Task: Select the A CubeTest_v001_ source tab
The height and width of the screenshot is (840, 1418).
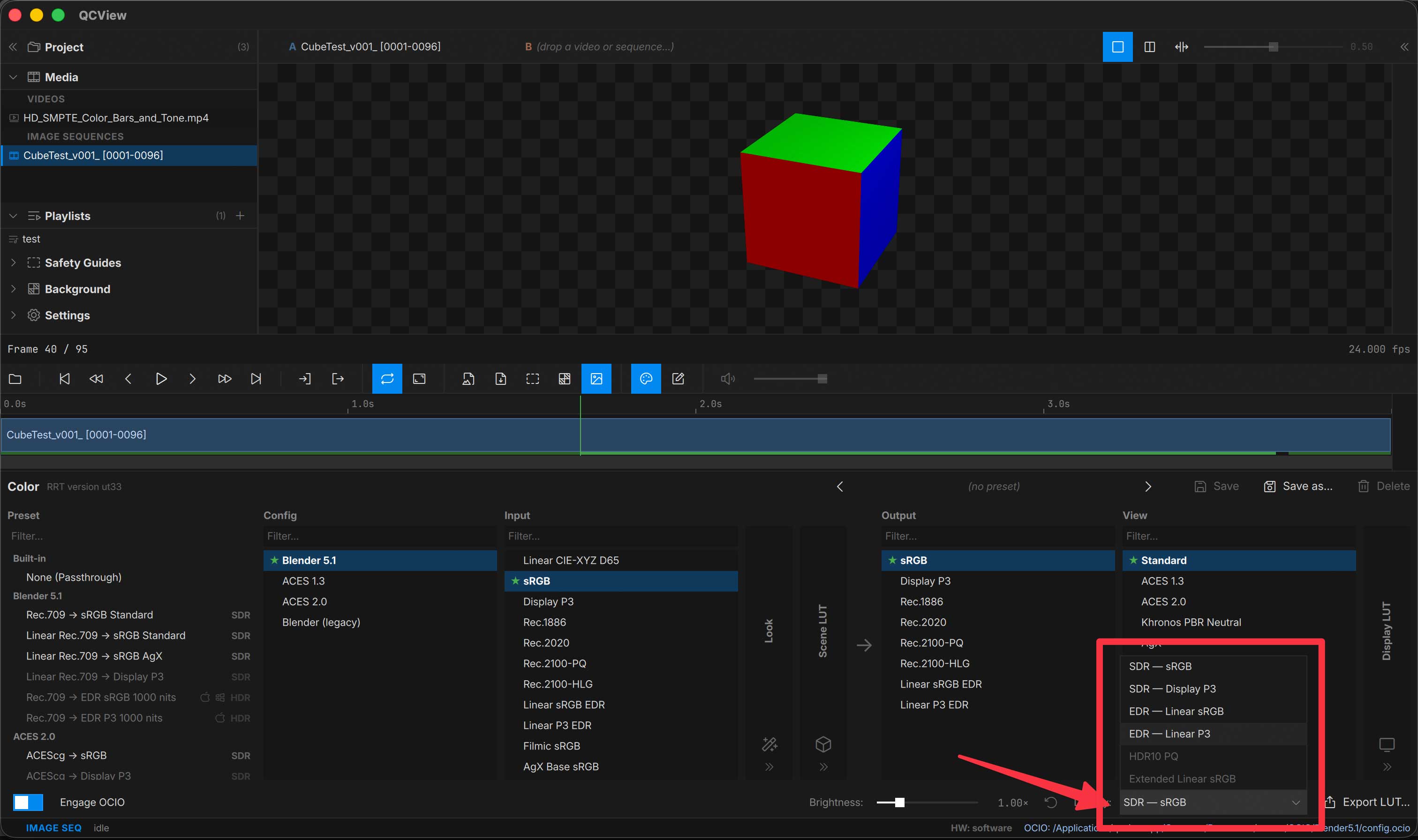Action: pyautogui.click(x=364, y=47)
